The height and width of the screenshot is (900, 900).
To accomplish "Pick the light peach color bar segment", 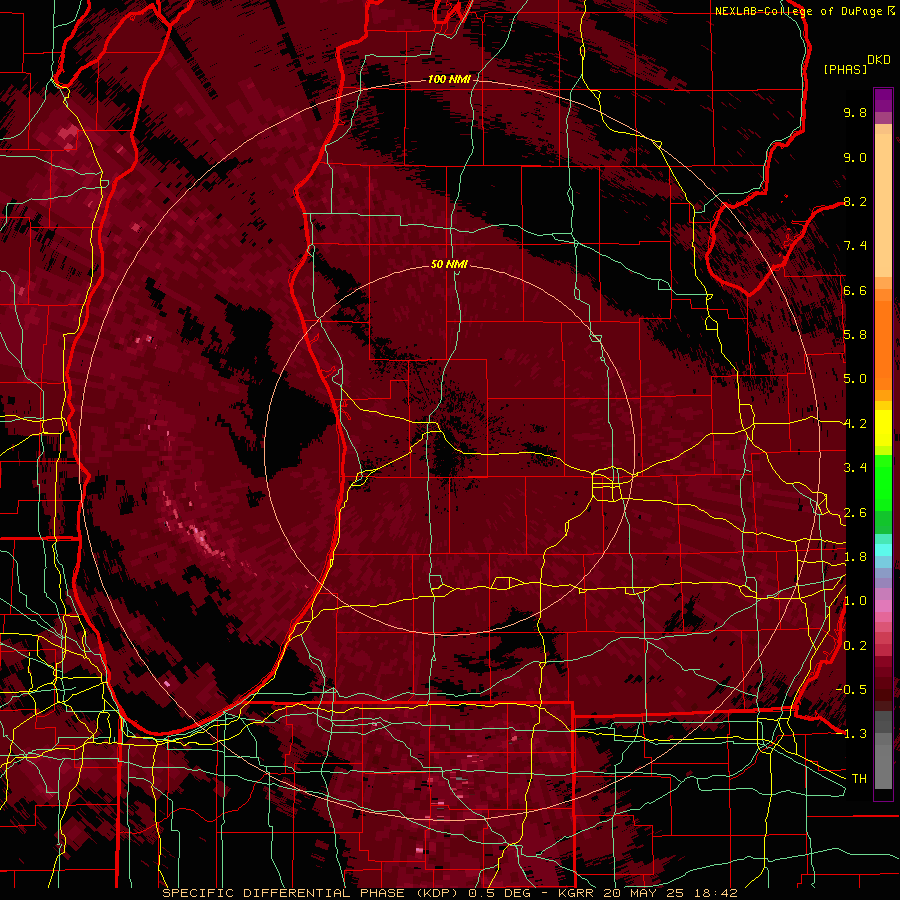I will click(x=883, y=207).
